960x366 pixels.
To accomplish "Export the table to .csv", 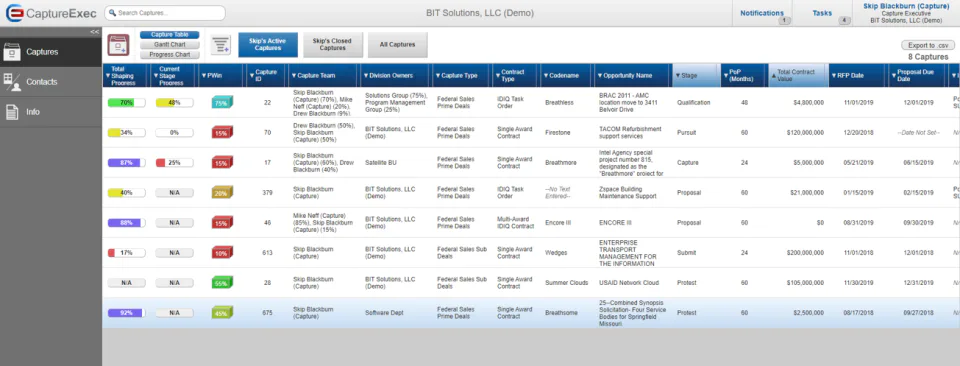I will (x=928, y=45).
